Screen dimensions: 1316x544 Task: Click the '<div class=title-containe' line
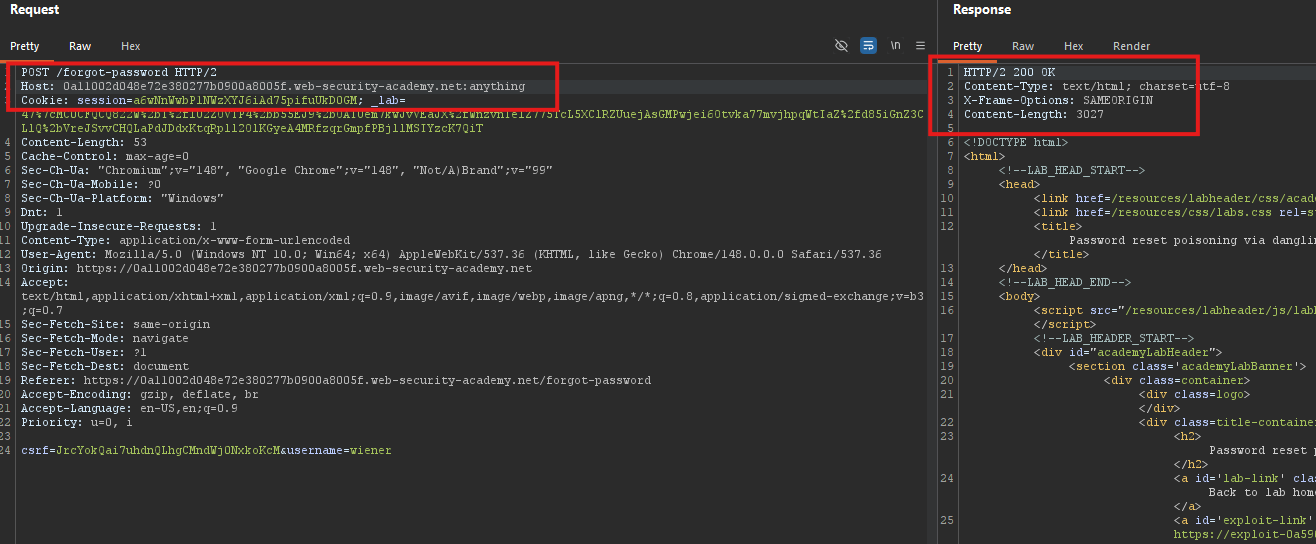(1227, 423)
